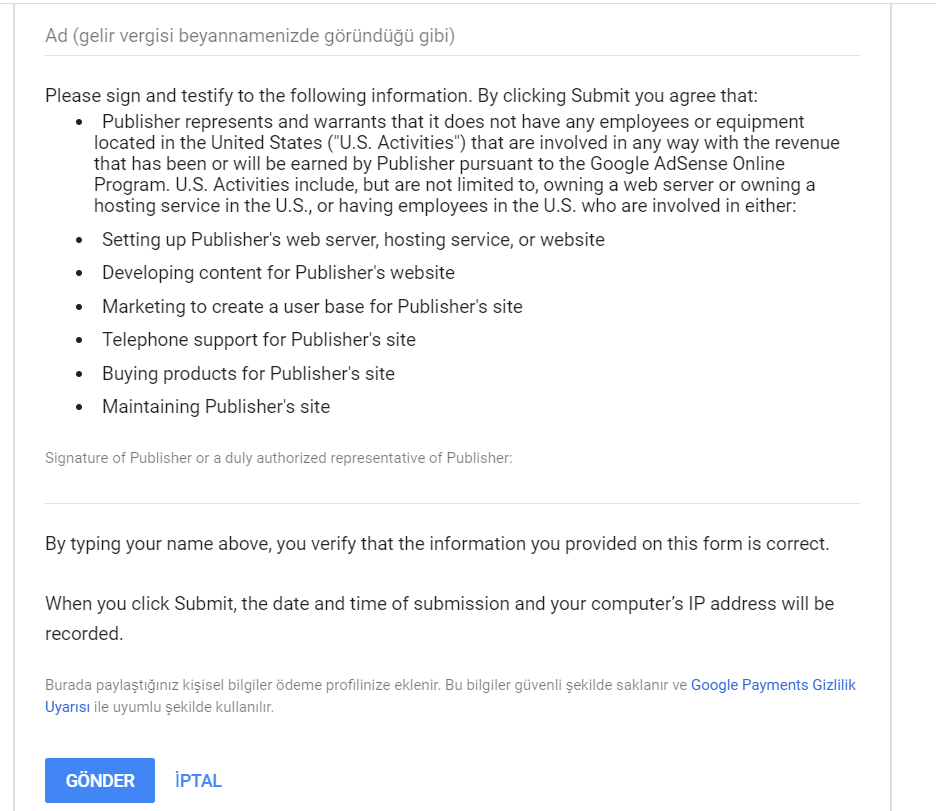
Task: Click 'Marketing to create a user base' bullet
Action: (312, 307)
